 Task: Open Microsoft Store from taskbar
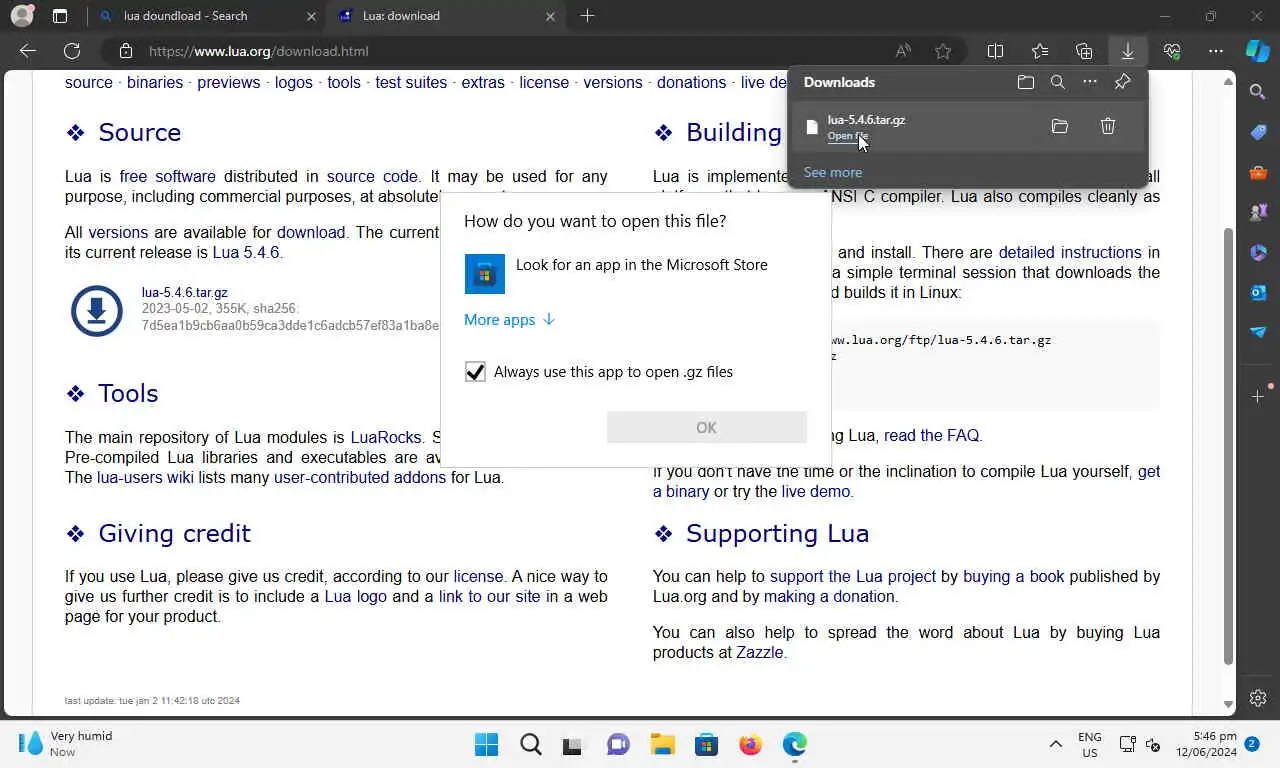pos(706,744)
